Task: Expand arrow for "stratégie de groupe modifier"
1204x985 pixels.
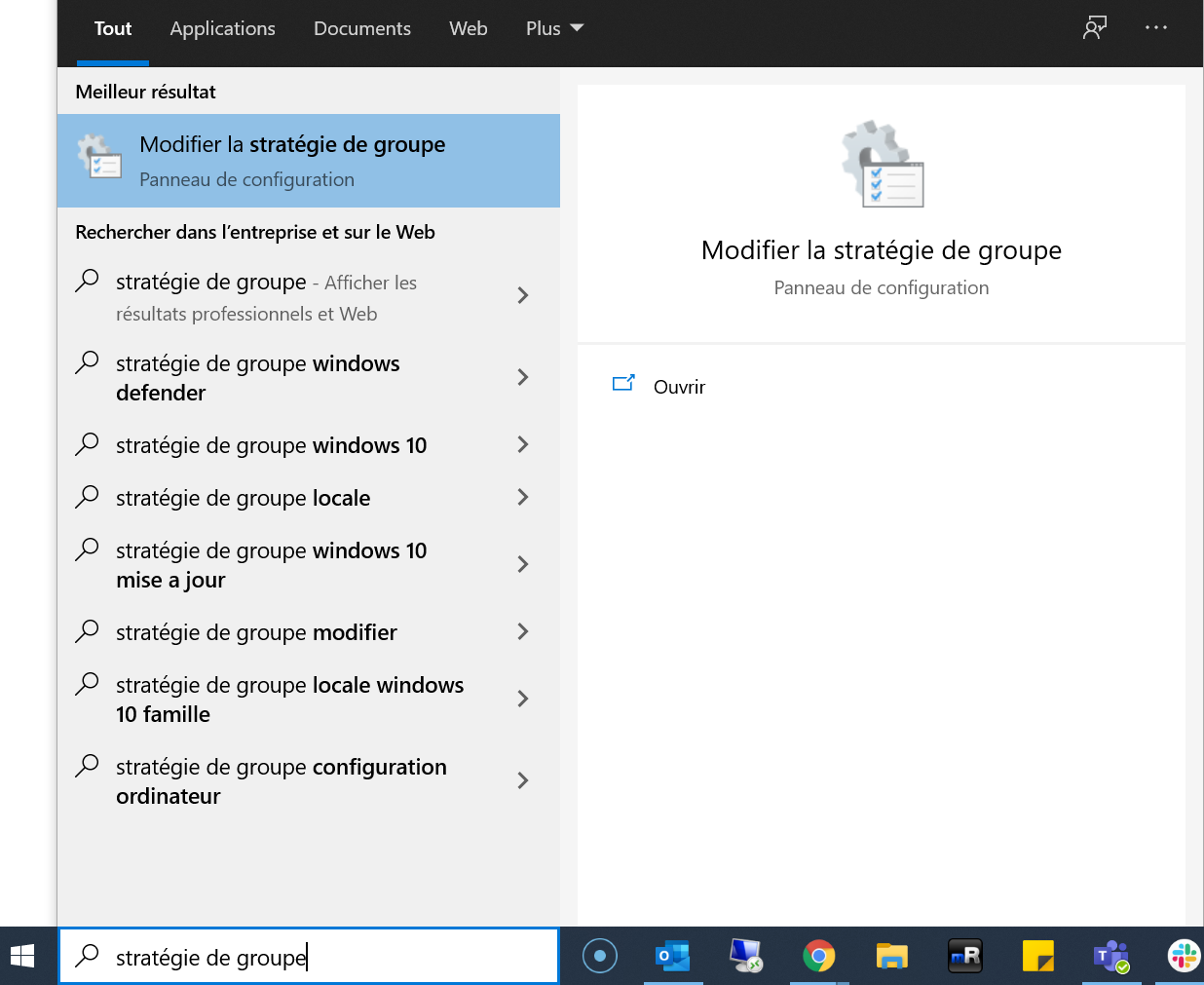Action: point(523,631)
